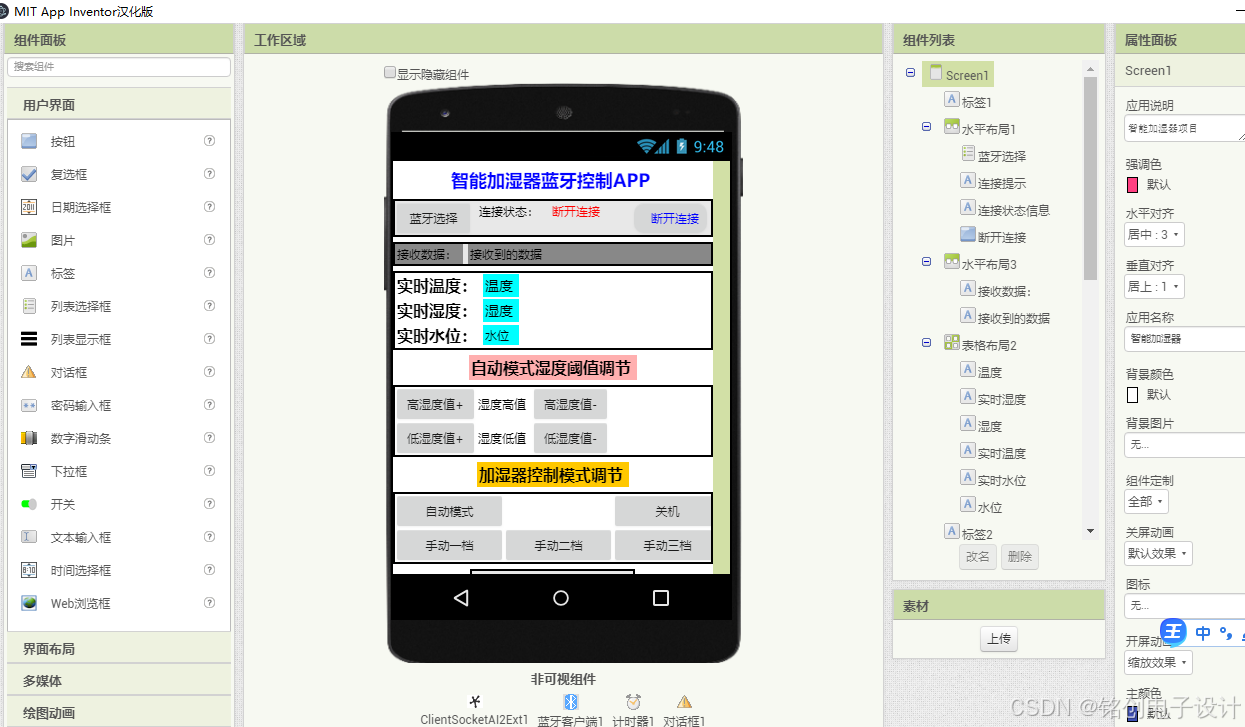Collapse the 表格布局2 tree node
Viewport: 1245px width, 727px height.
click(926, 343)
